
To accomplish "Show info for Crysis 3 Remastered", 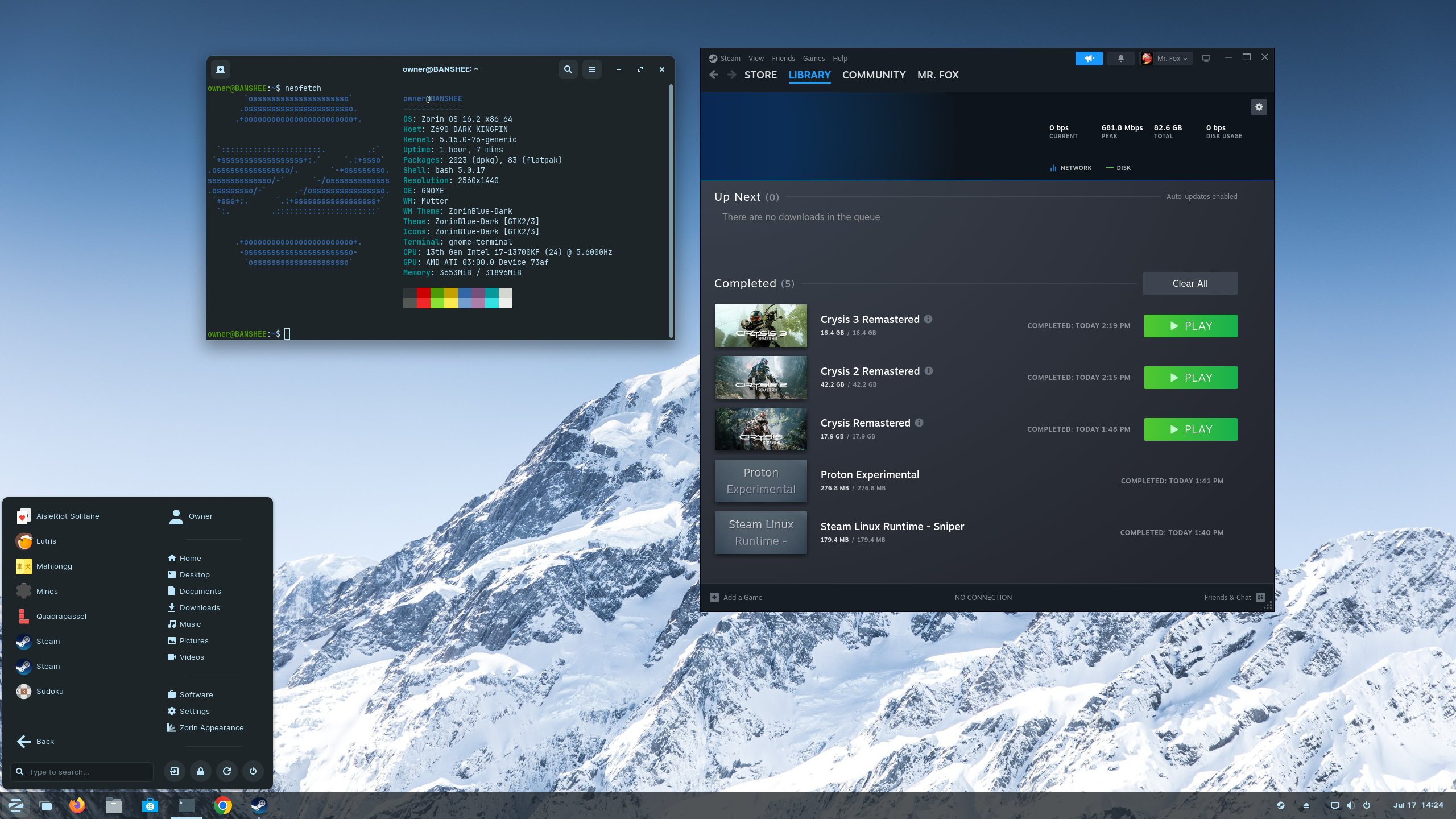I will click(928, 319).
